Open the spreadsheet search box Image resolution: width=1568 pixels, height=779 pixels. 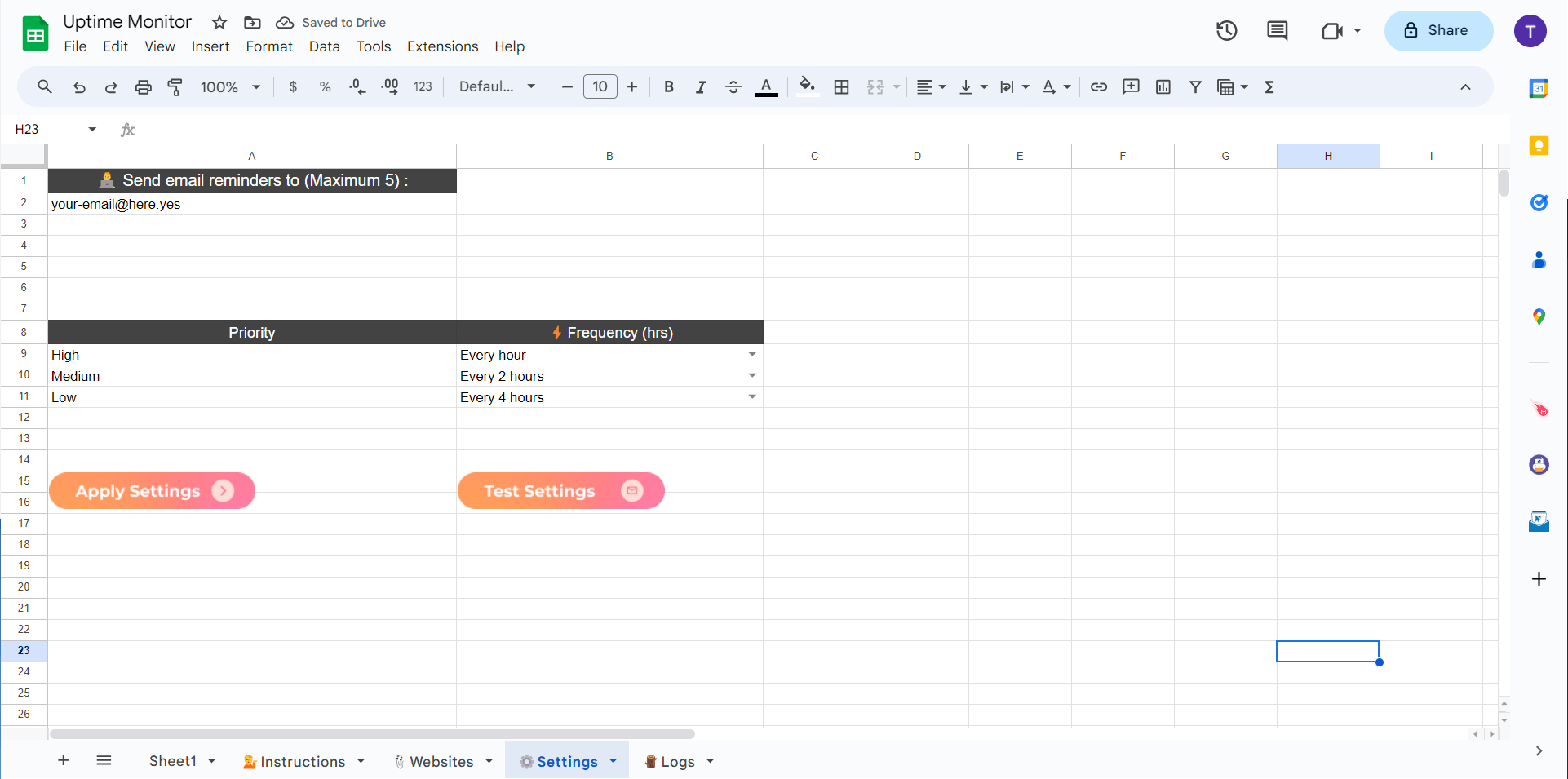(x=44, y=86)
